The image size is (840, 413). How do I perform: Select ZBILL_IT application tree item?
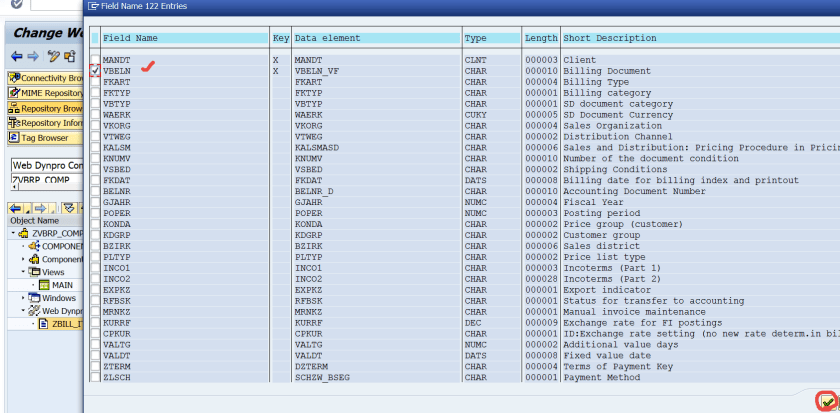pos(68,324)
